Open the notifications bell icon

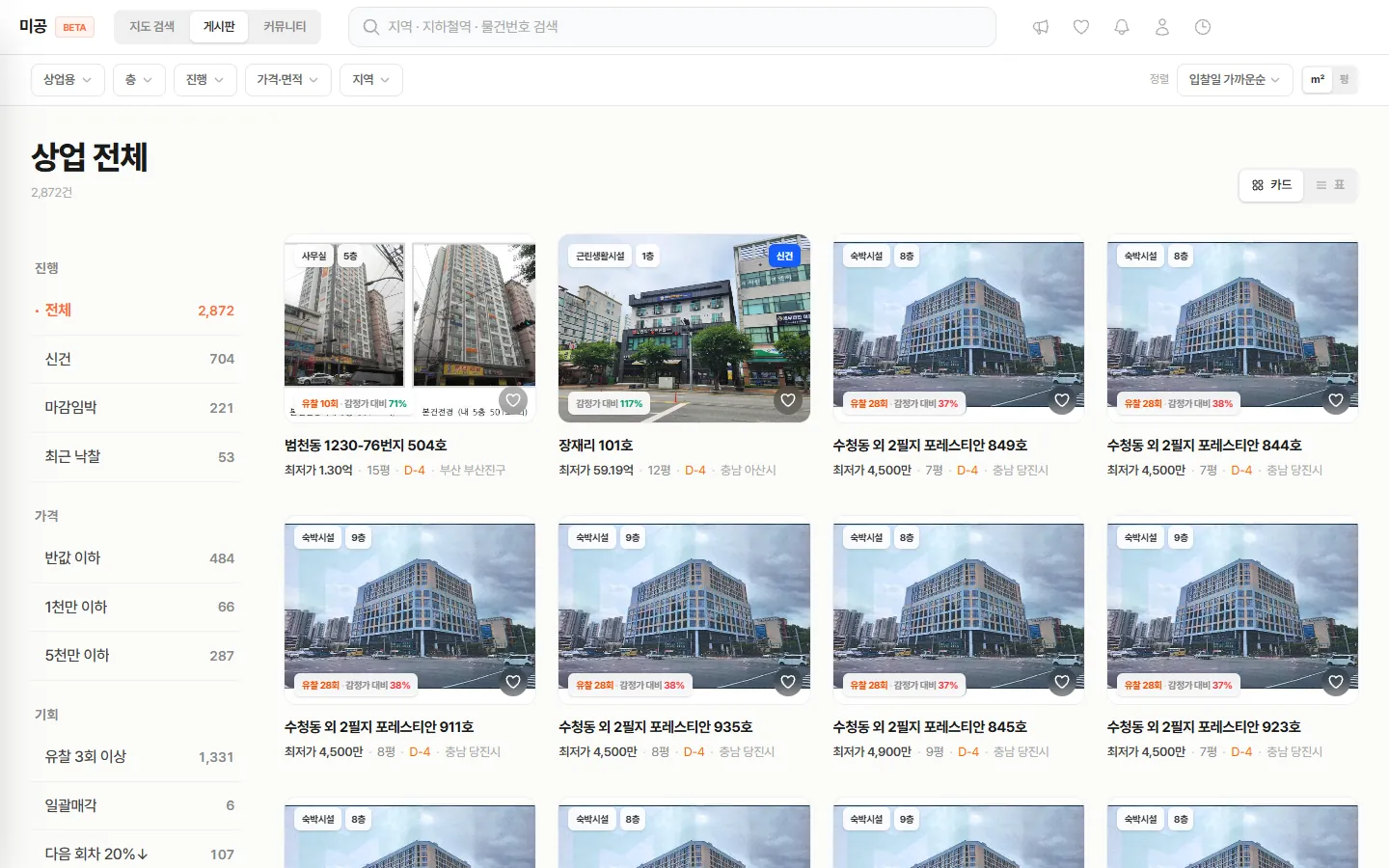pos(1122,27)
